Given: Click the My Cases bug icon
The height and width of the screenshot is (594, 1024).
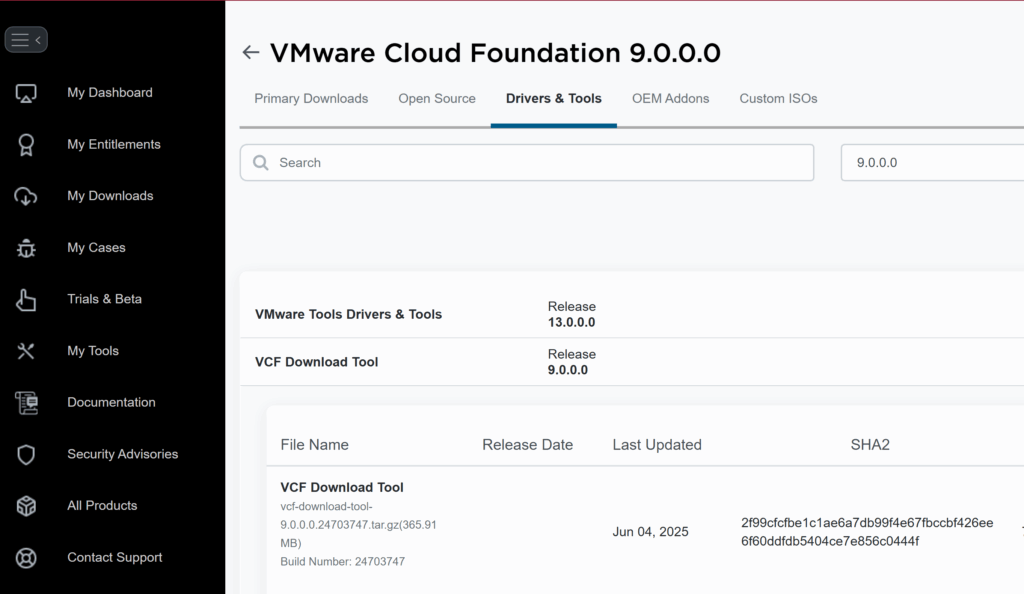Looking at the screenshot, I should point(26,248).
